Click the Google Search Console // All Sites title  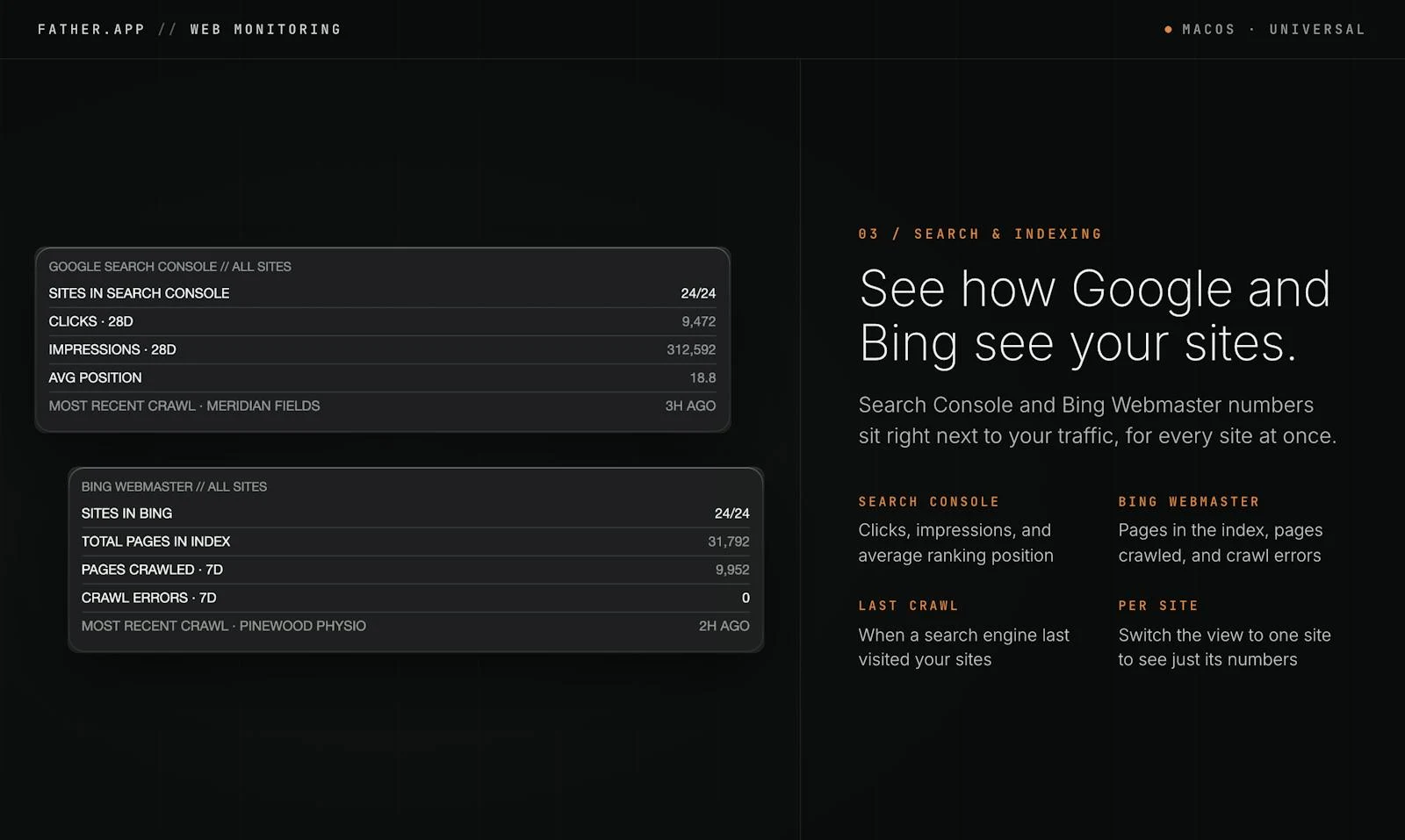tap(169, 266)
